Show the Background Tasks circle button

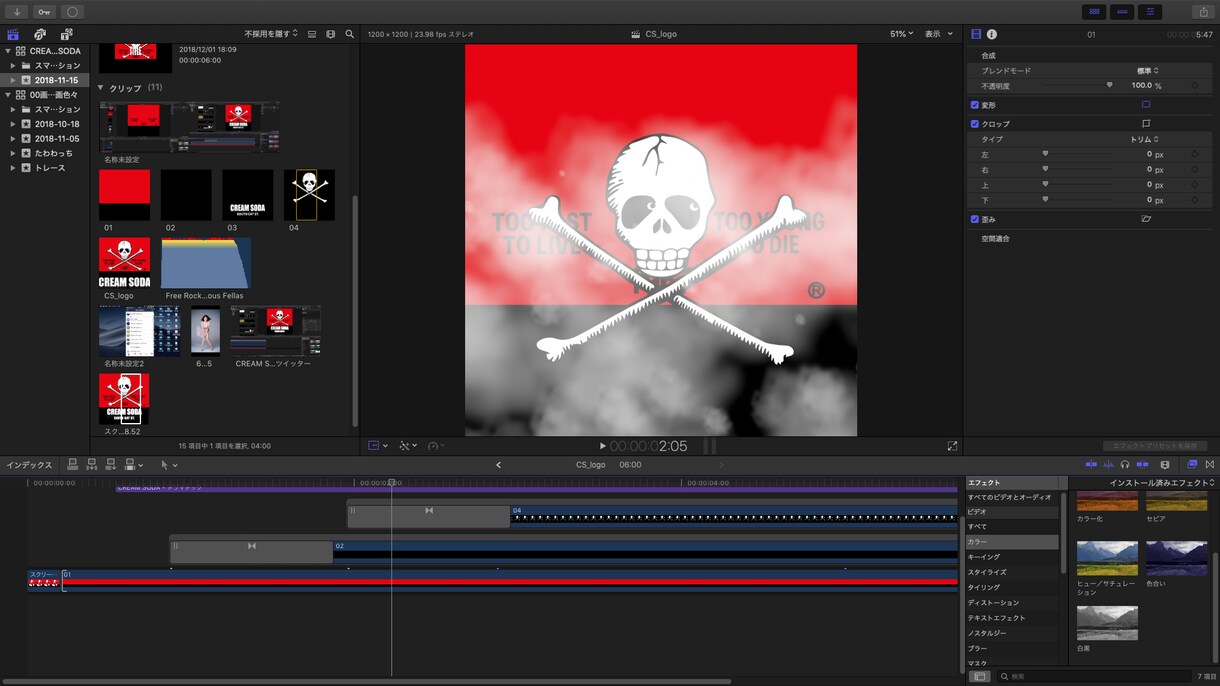pyautogui.click(x=72, y=12)
